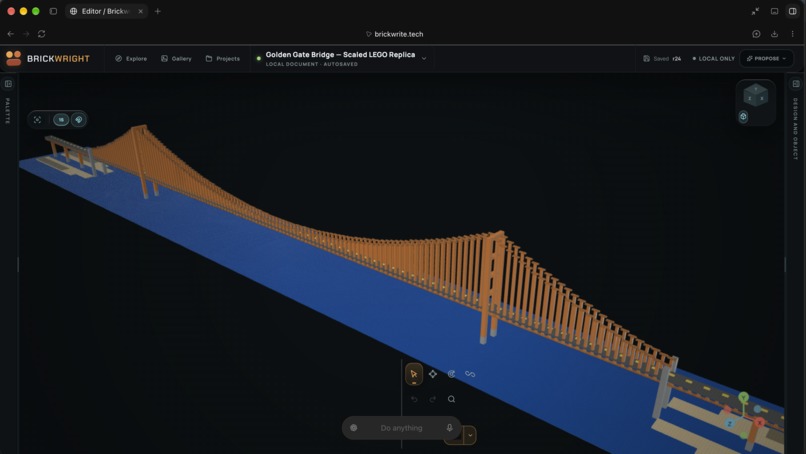The width and height of the screenshot is (806, 454).
Task: Open the magnifier search tool
Action: click(x=451, y=399)
